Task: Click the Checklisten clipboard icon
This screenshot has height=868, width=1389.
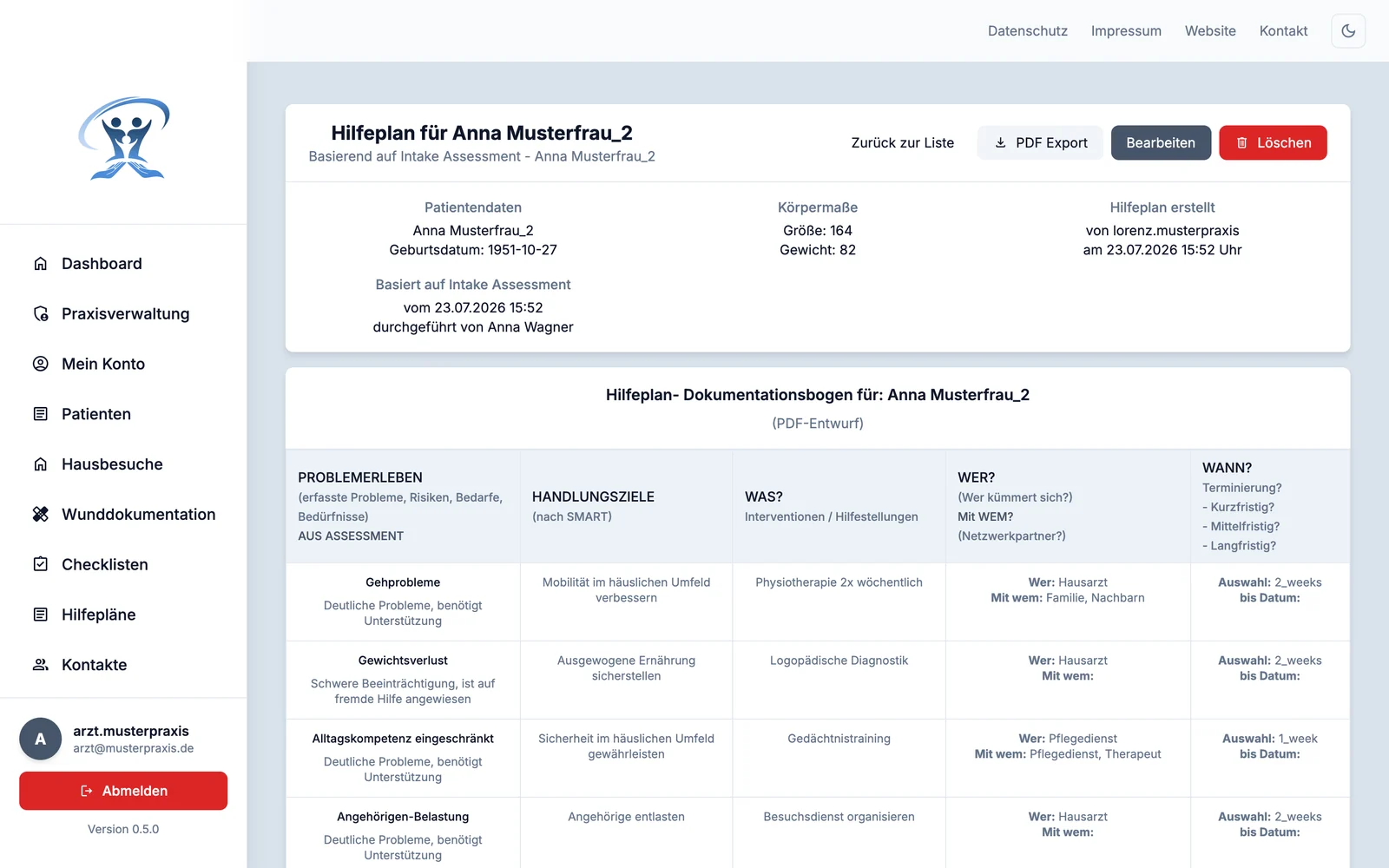Action: click(x=40, y=564)
